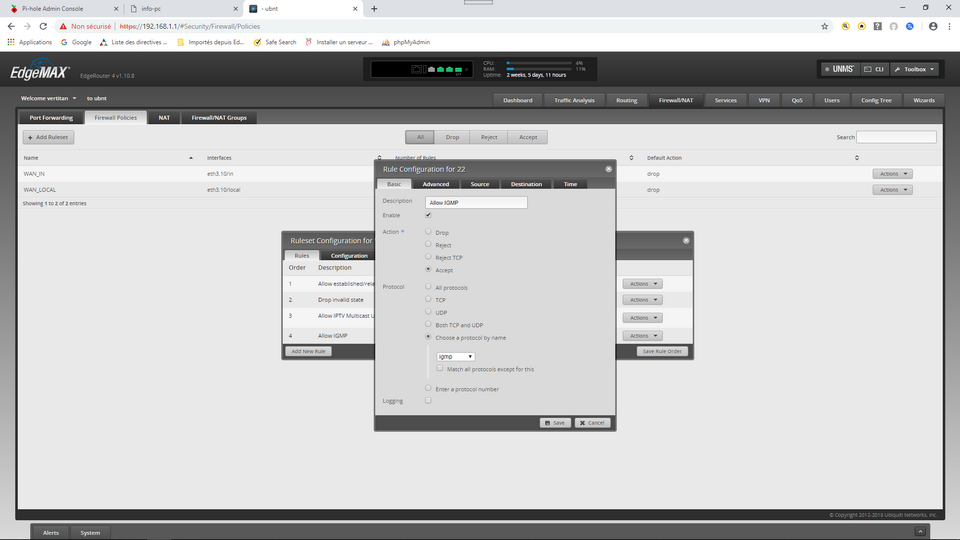Viewport: 960px width, 540px height.
Task: Switch to the Advanced rule tab
Action: 435,184
